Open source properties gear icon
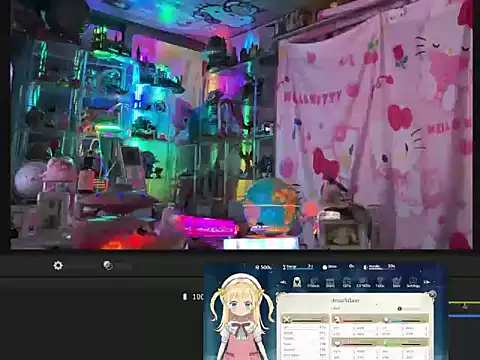This screenshot has width=480, height=360. pos(58,265)
